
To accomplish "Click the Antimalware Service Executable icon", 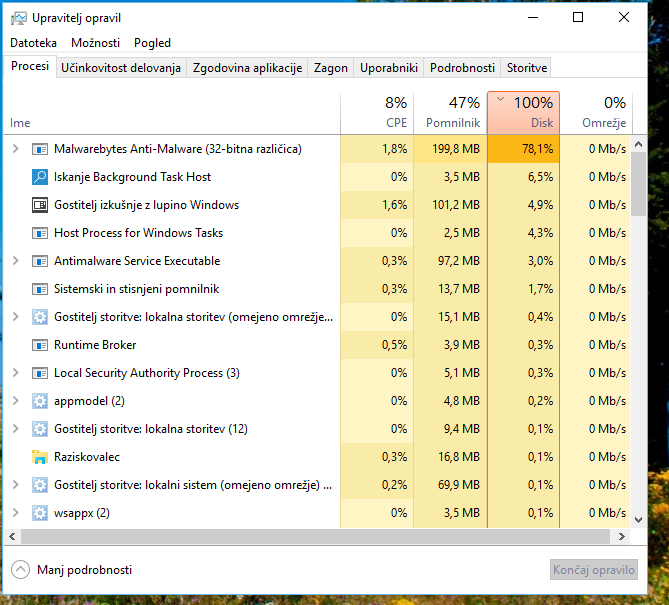I will click(x=40, y=261).
